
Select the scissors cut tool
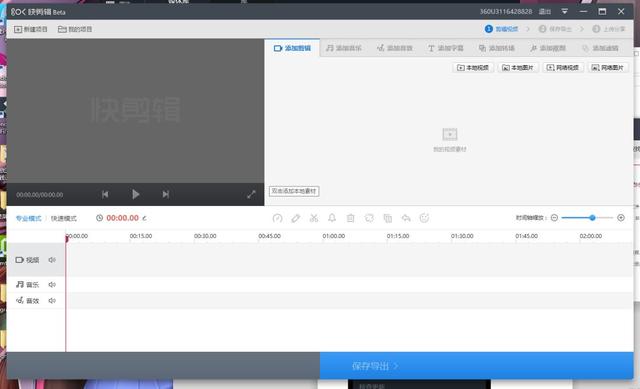click(313, 218)
